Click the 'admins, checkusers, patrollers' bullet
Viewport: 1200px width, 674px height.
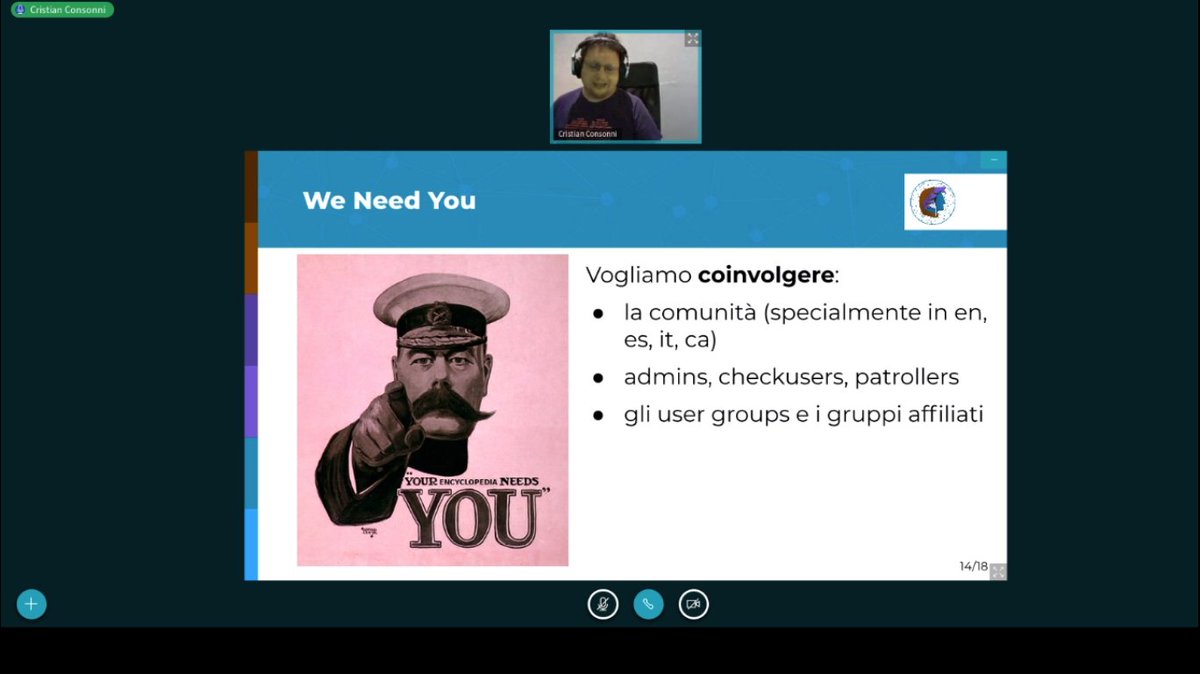point(791,377)
